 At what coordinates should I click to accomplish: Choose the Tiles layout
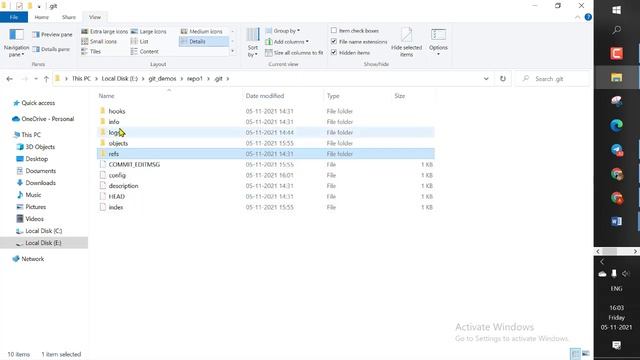pyautogui.click(x=91, y=51)
